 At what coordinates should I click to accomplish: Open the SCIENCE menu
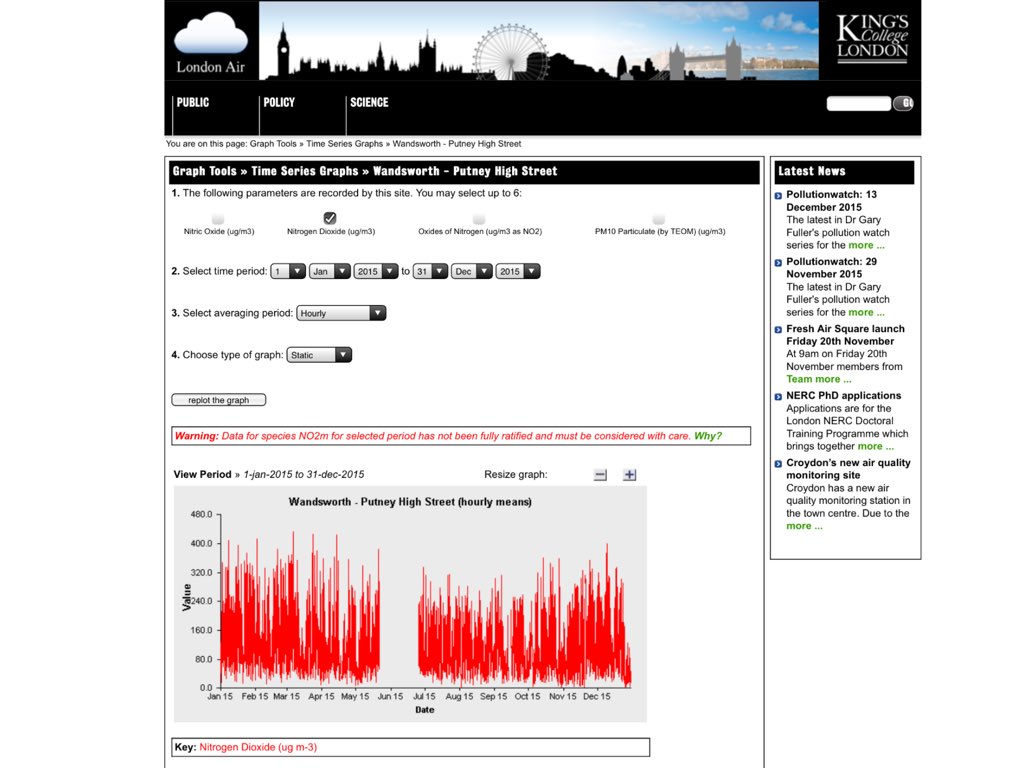coord(369,102)
